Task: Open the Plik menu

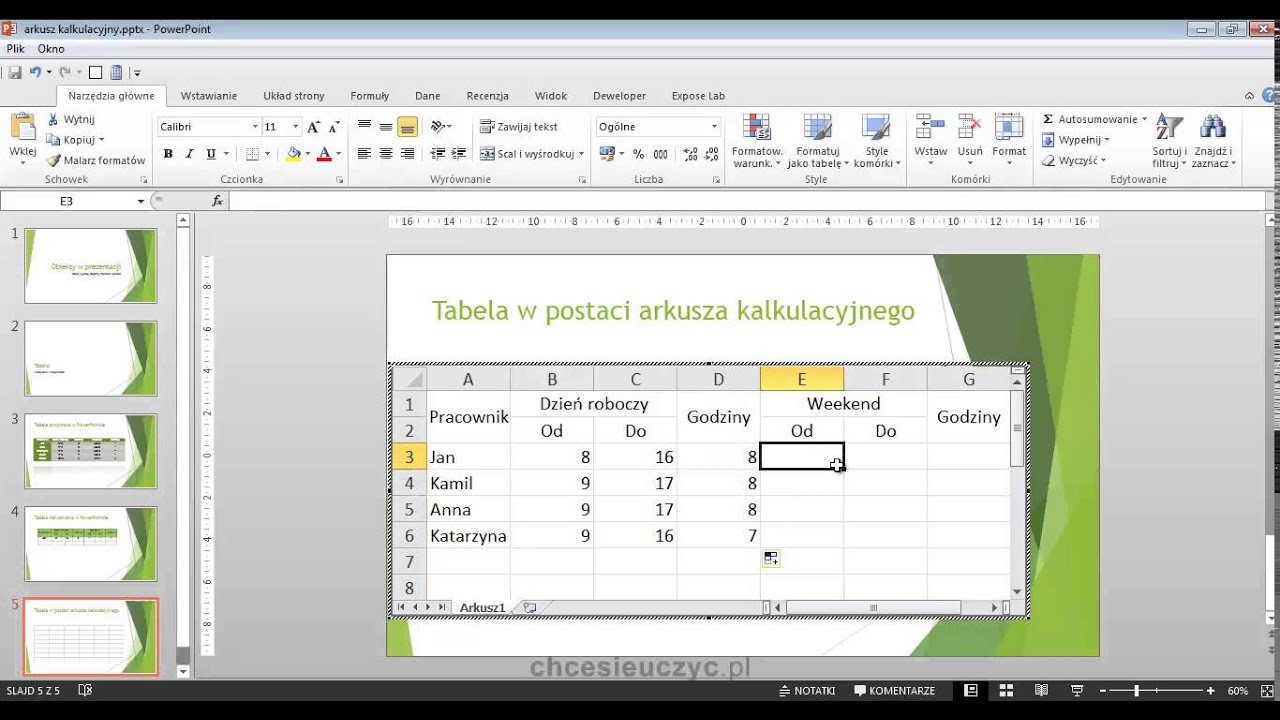Action: click(x=15, y=48)
